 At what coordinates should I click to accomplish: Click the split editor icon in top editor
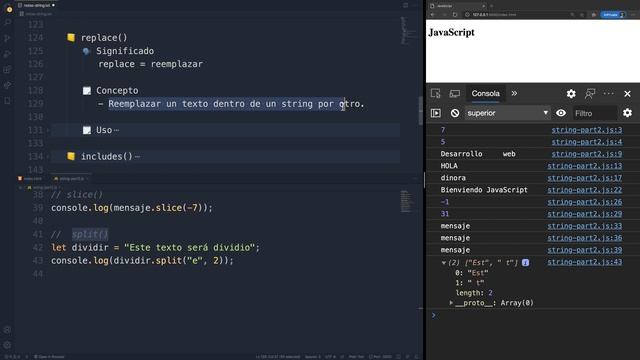(405, 5)
